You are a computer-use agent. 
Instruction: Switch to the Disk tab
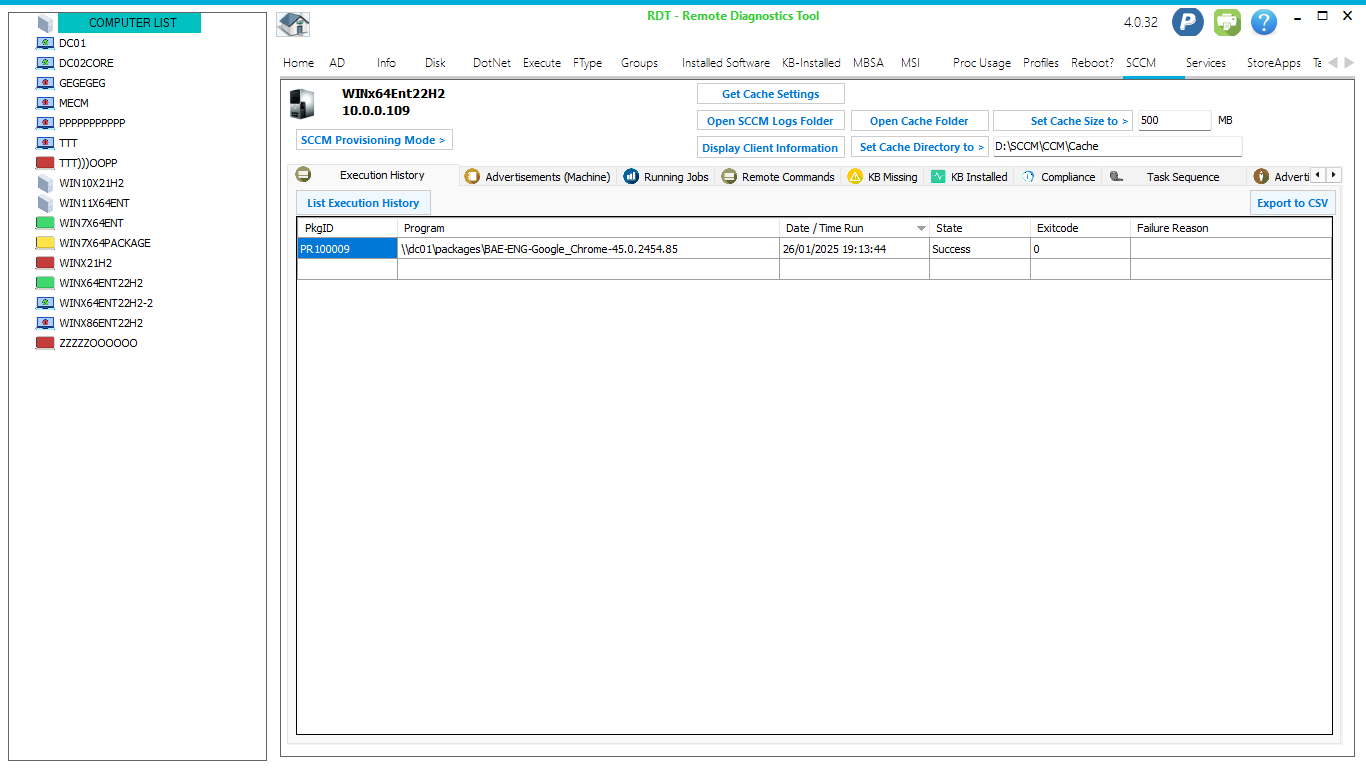tap(435, 62)
